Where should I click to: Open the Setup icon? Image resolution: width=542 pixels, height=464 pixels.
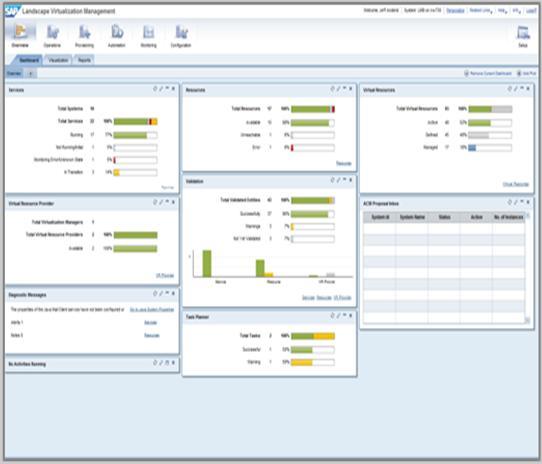[x=523, y=33]
